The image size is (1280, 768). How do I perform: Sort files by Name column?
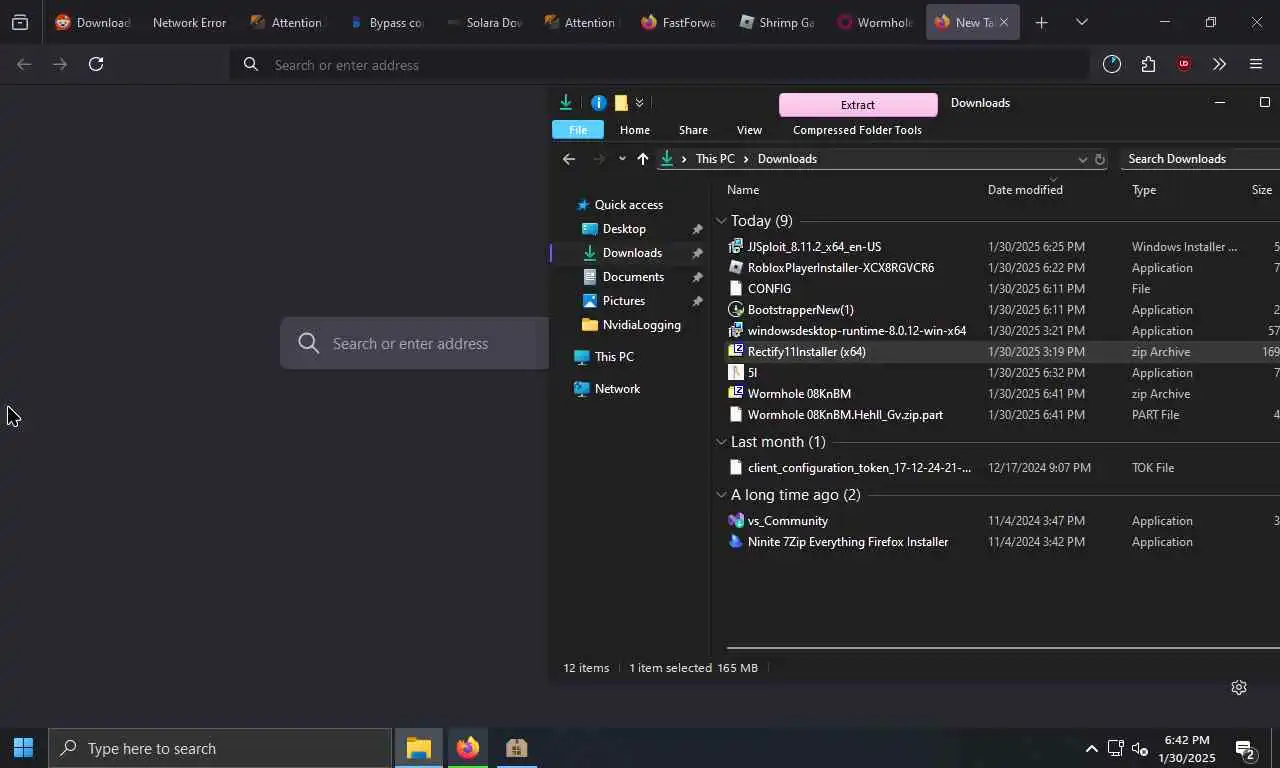pos(743,190)
